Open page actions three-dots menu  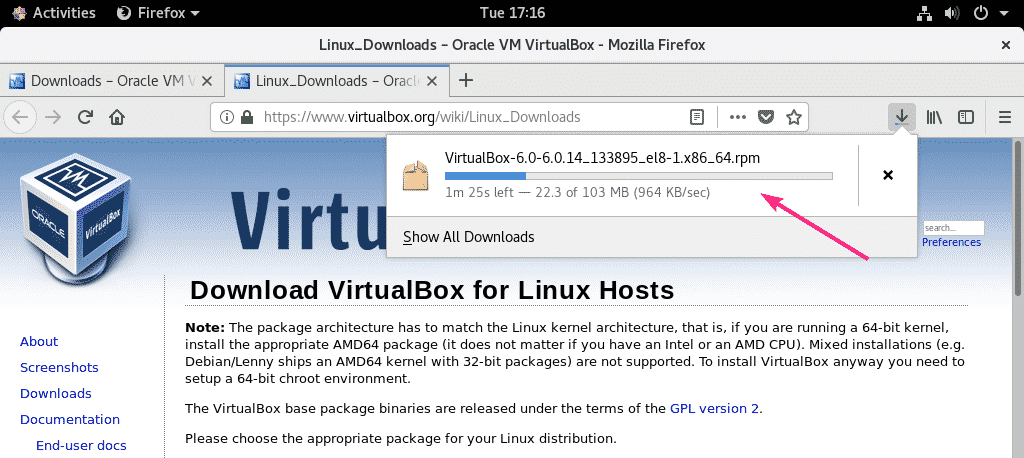[737, 117]
